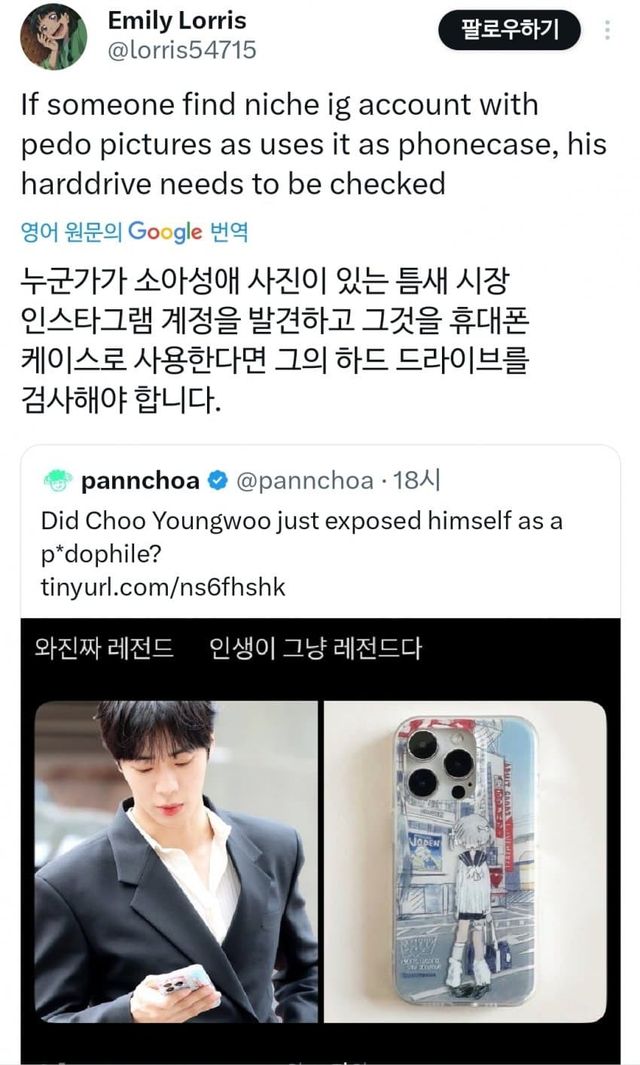
Task: Click the Emily Lorris display name
Action: (177, 20)
